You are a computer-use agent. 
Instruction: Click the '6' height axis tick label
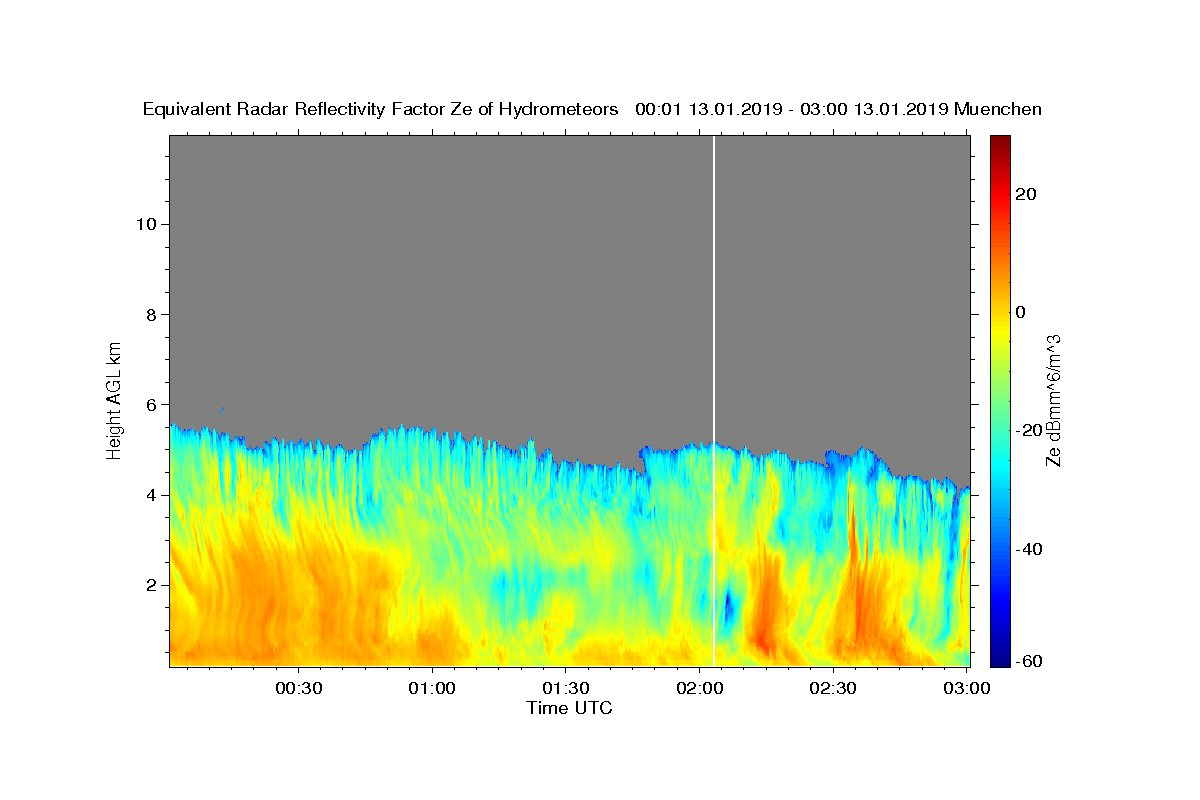click(150, 404)
